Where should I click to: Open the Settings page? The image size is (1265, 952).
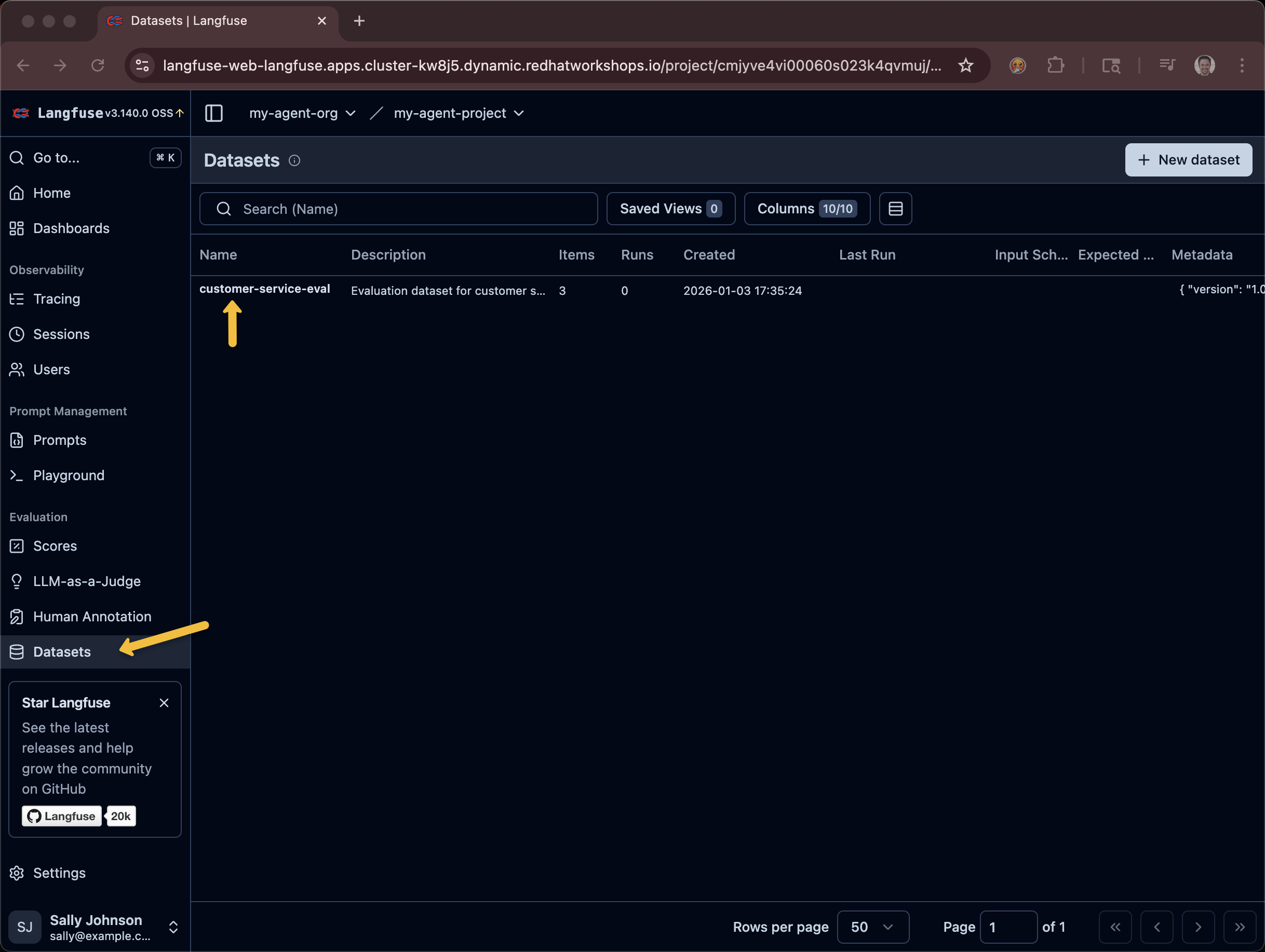point(59,873)
